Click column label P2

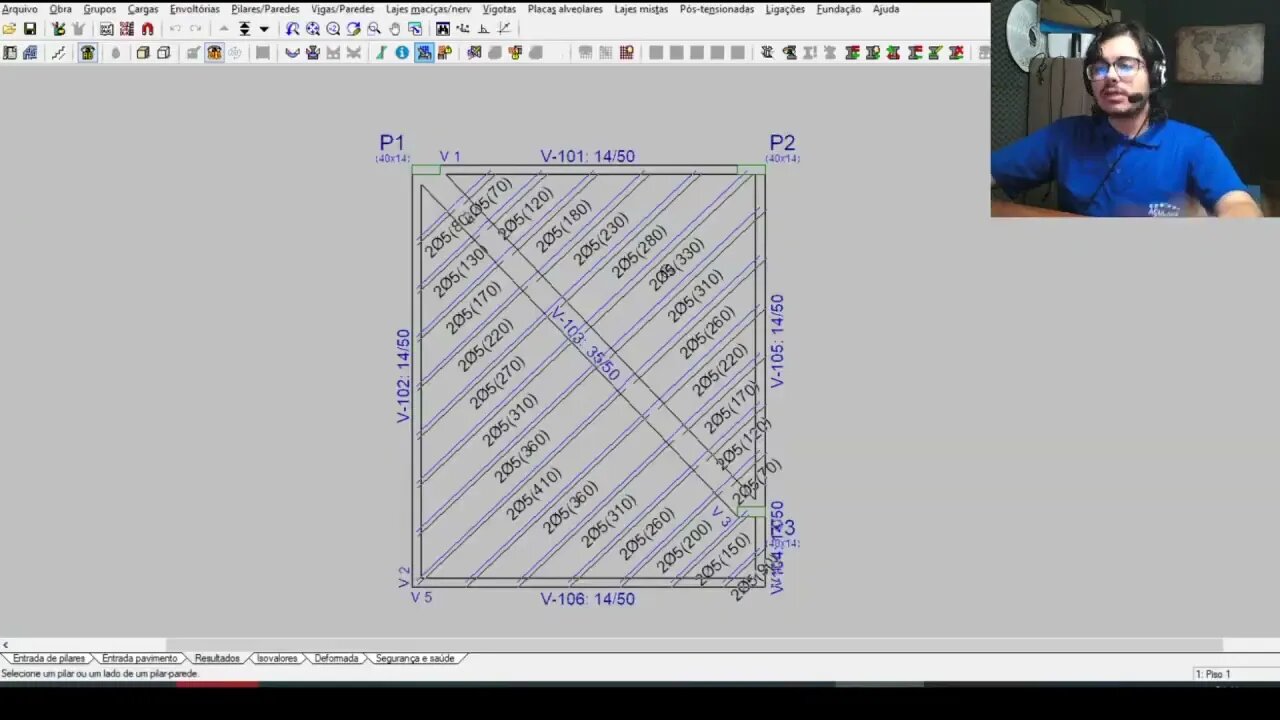point(782,143)
